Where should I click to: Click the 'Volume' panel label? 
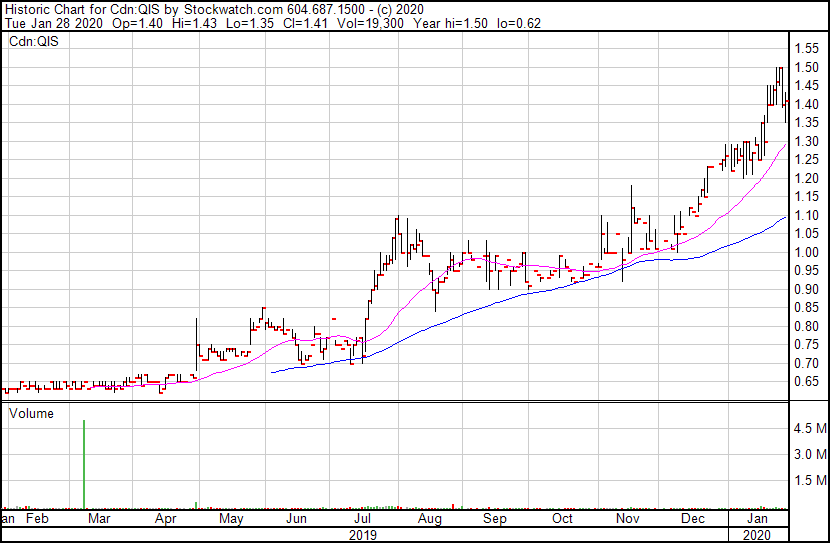(x=31, y=413)
